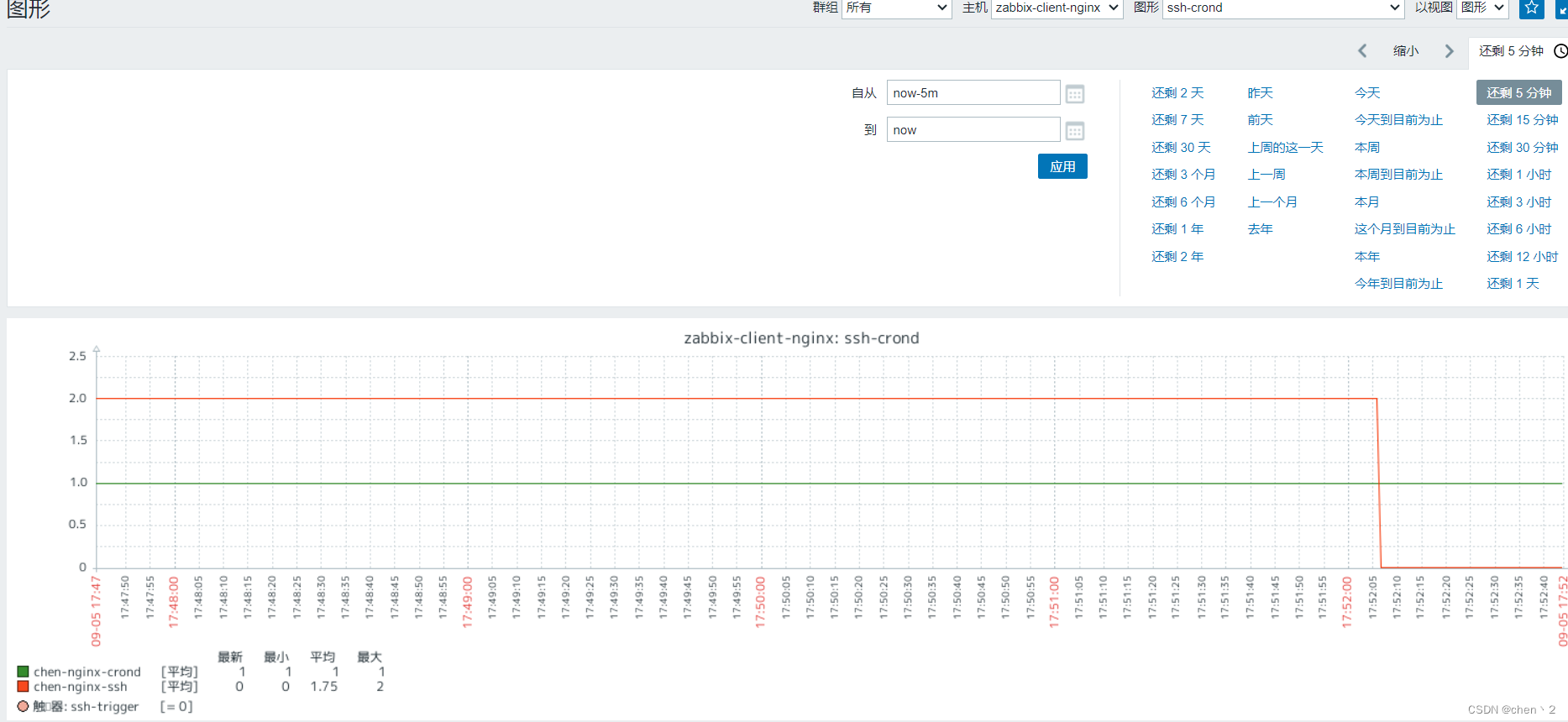Click 17:52:00 red time label on axis
The height and width of the screenshot is (722, 1568).
coord(1346,602)
